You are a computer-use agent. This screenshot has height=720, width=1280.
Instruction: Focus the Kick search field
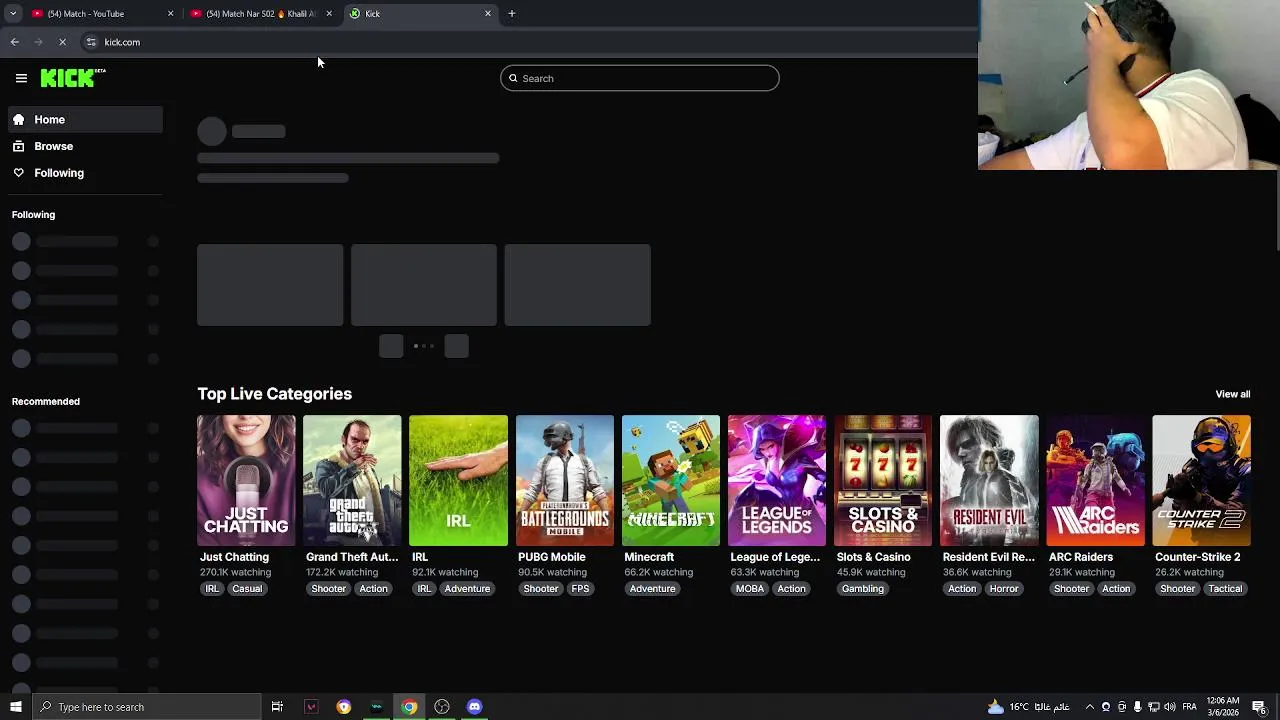[640, 78]
